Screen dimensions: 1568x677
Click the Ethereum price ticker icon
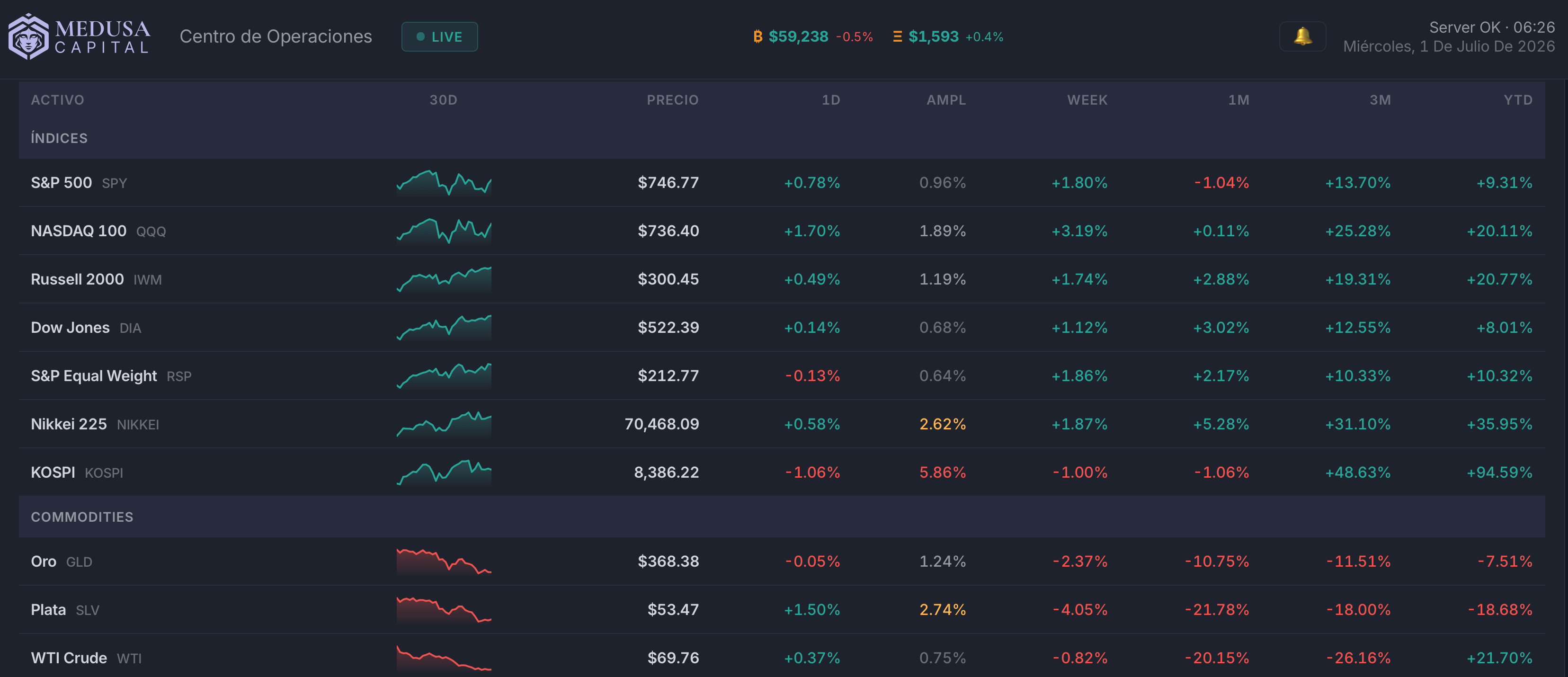pos(897,36)
